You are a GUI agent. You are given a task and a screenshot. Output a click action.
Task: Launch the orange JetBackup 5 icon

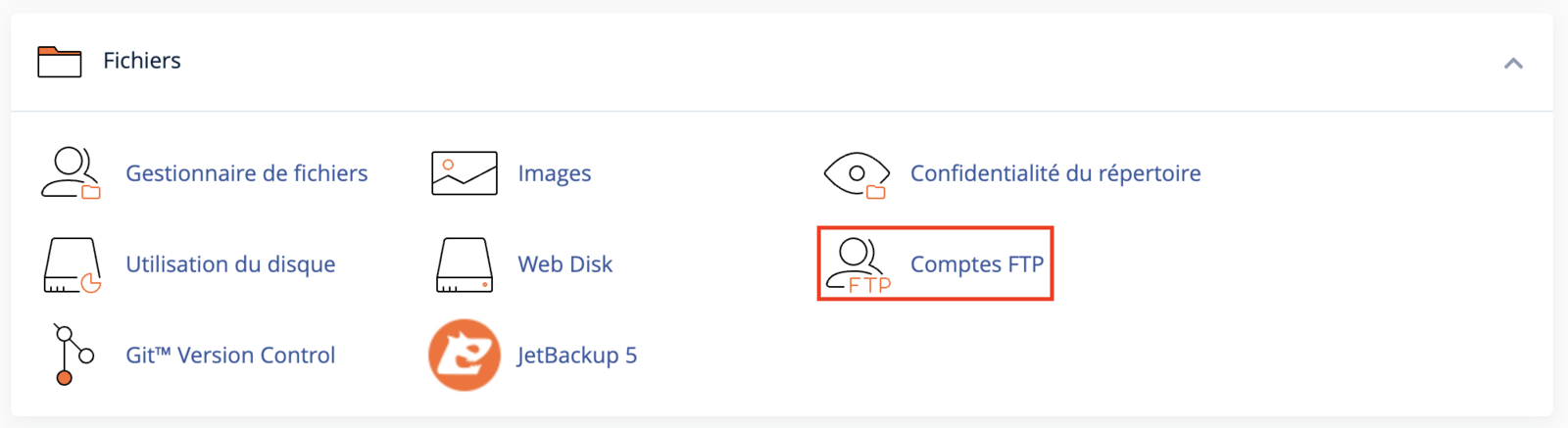click(465, 355)
